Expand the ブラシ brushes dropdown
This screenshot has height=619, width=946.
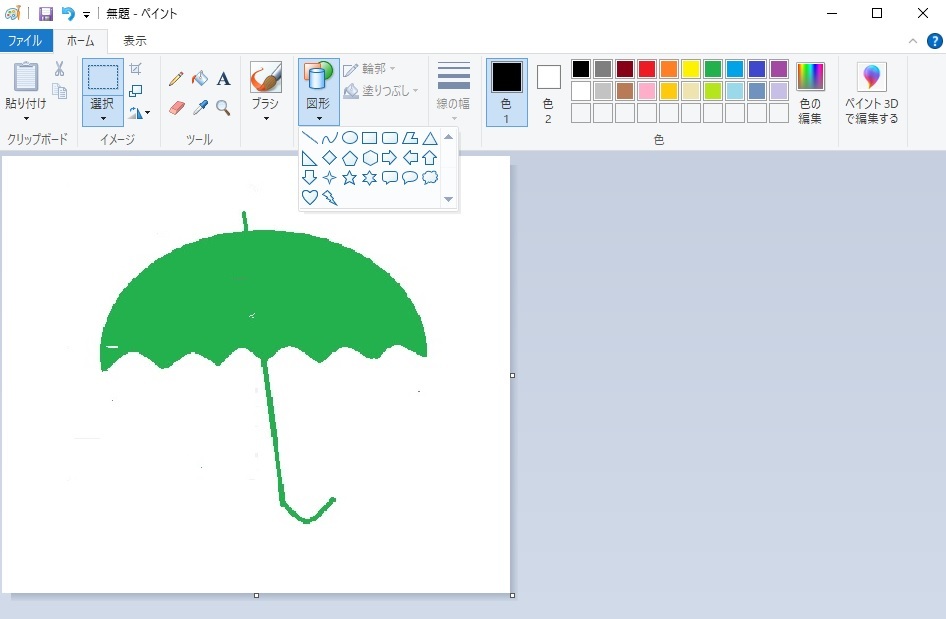(266, 118)
